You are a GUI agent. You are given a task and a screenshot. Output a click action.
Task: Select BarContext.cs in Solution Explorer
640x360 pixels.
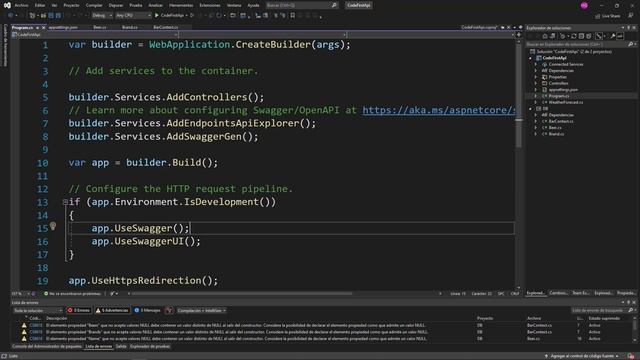click(x=561, y=121)
